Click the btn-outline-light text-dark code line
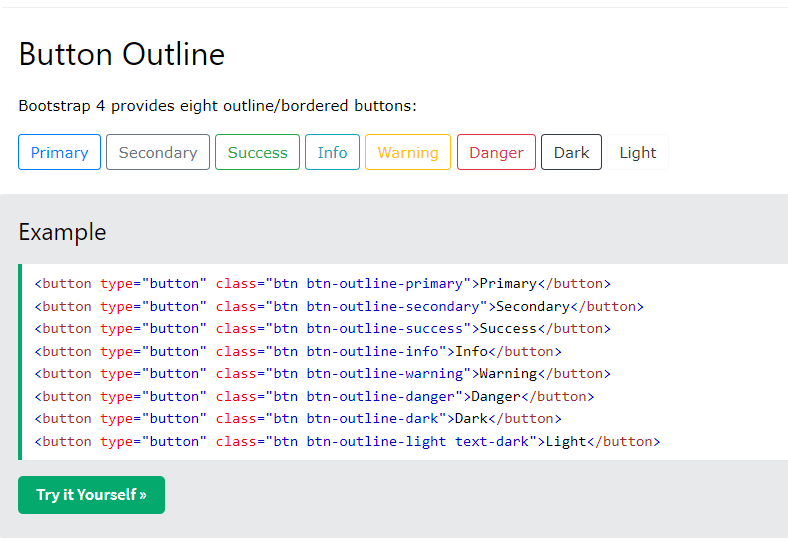Screen dimensions: 788x542 pyautogui.click(x=347, y=441)
